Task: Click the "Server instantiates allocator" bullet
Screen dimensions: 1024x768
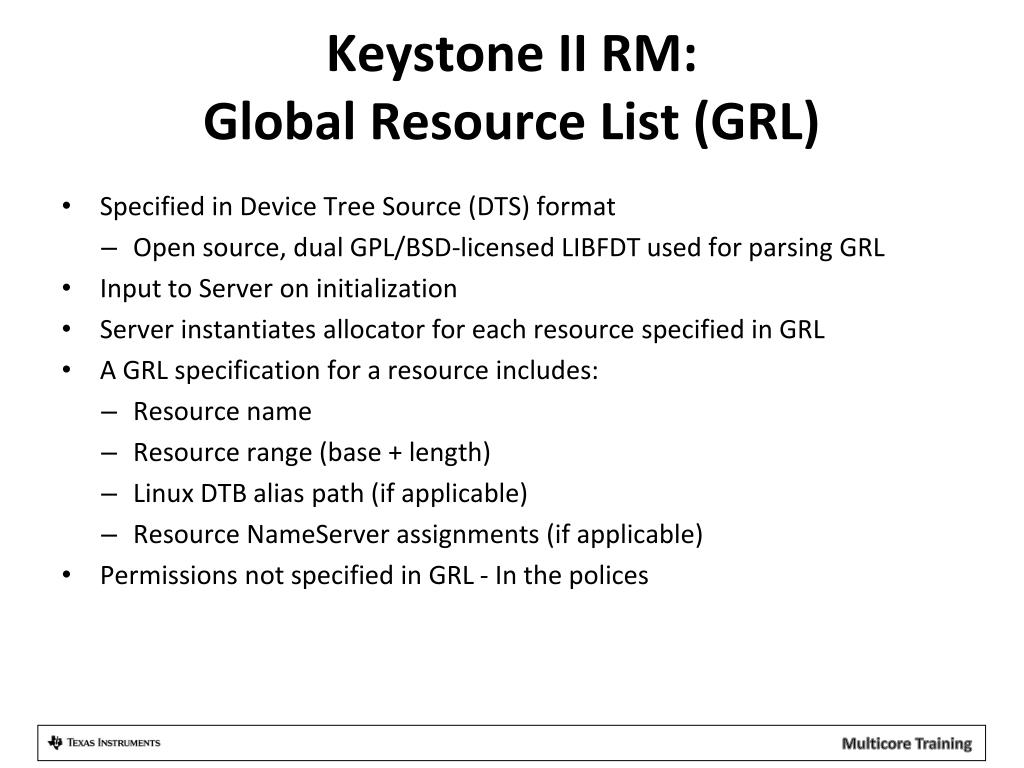Action: [462, 330]
